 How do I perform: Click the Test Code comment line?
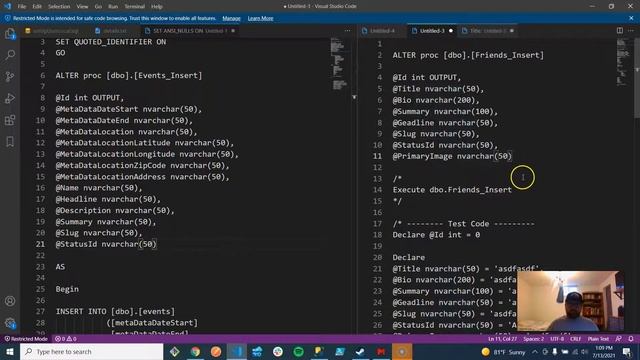tap(463, 224)
